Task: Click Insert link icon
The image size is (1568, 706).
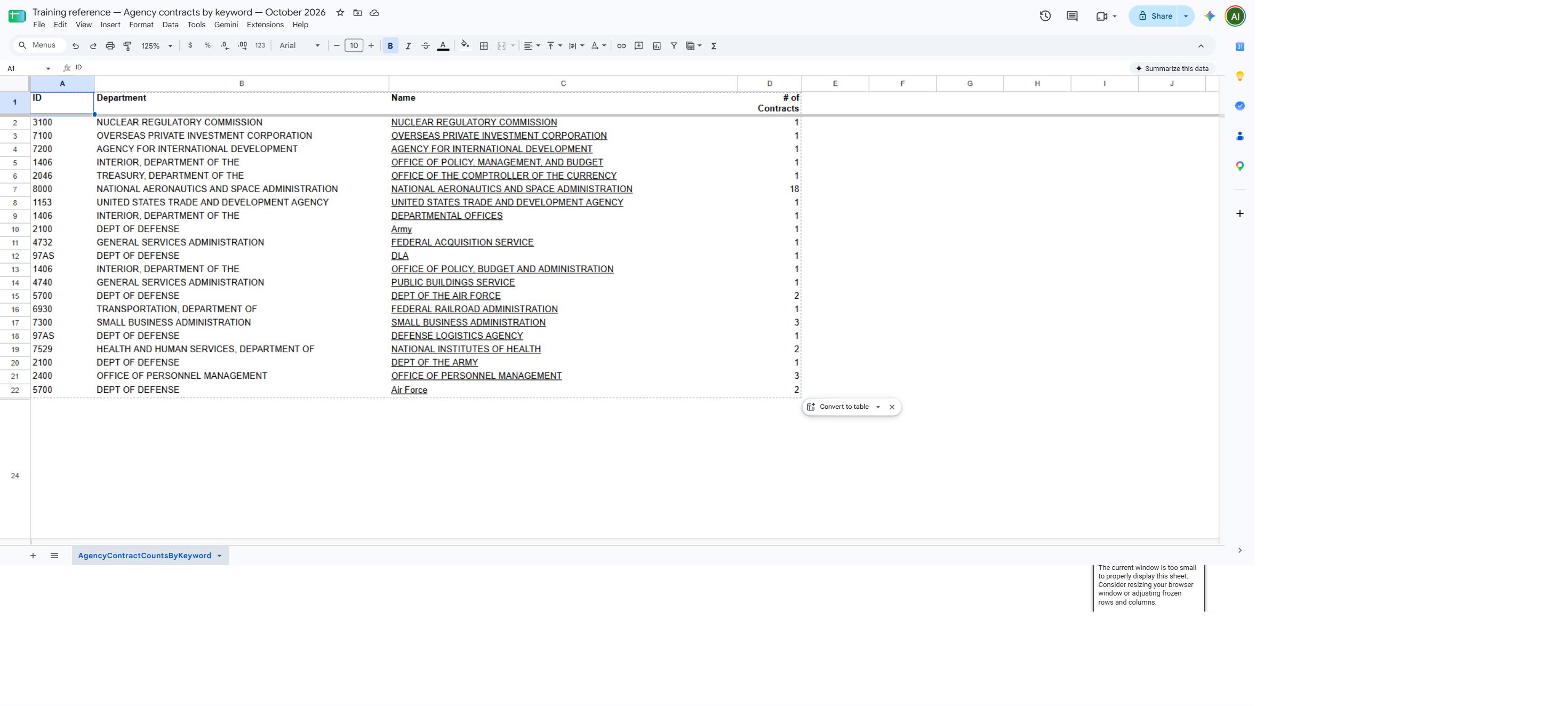Action: coord(621,46)
